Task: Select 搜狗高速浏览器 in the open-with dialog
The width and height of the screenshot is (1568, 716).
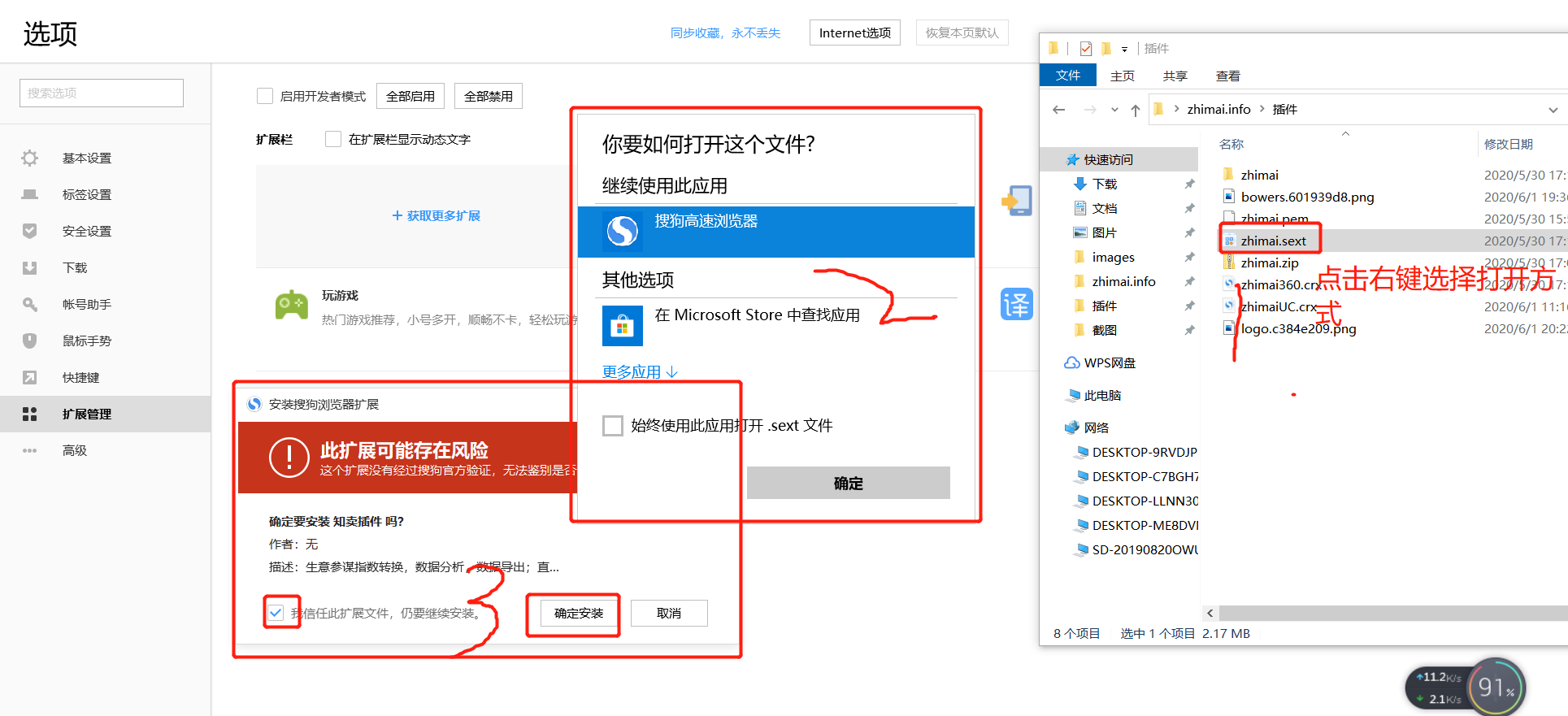Action: [x=776, y=232]
